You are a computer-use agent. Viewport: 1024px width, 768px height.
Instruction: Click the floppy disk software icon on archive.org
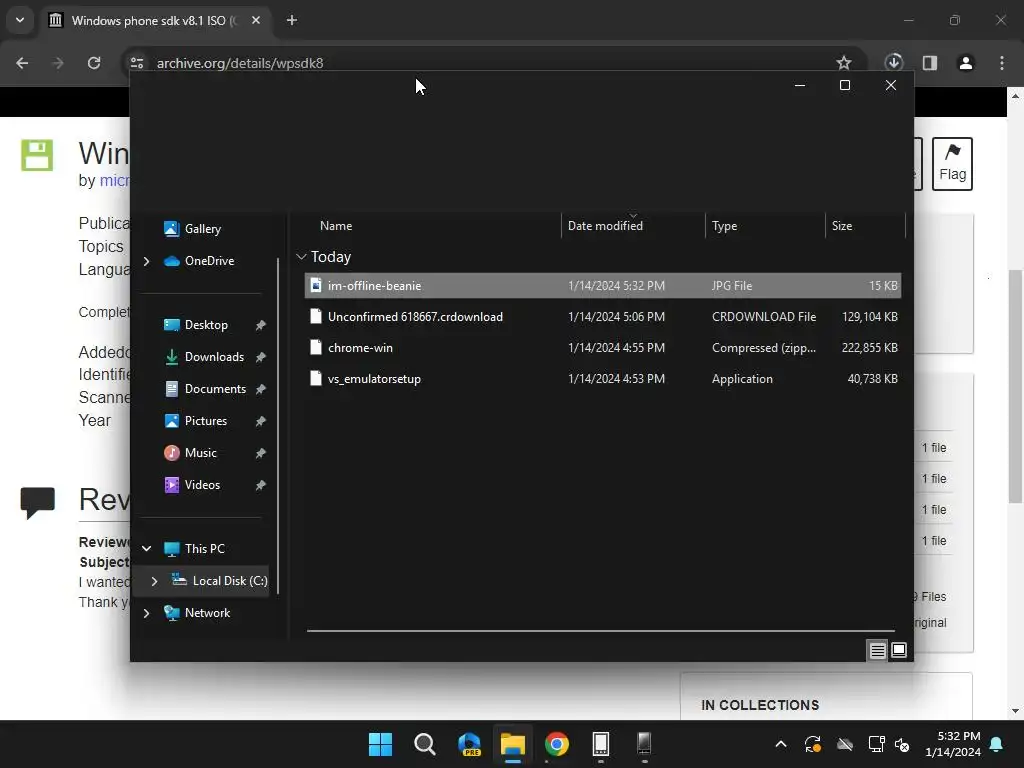[37, 155]
